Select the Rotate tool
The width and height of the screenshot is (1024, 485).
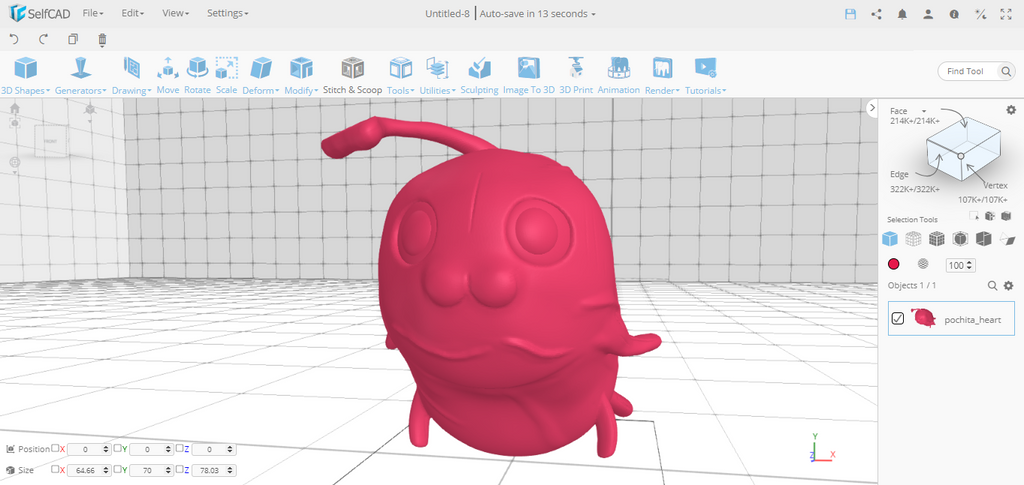(197, 68)
